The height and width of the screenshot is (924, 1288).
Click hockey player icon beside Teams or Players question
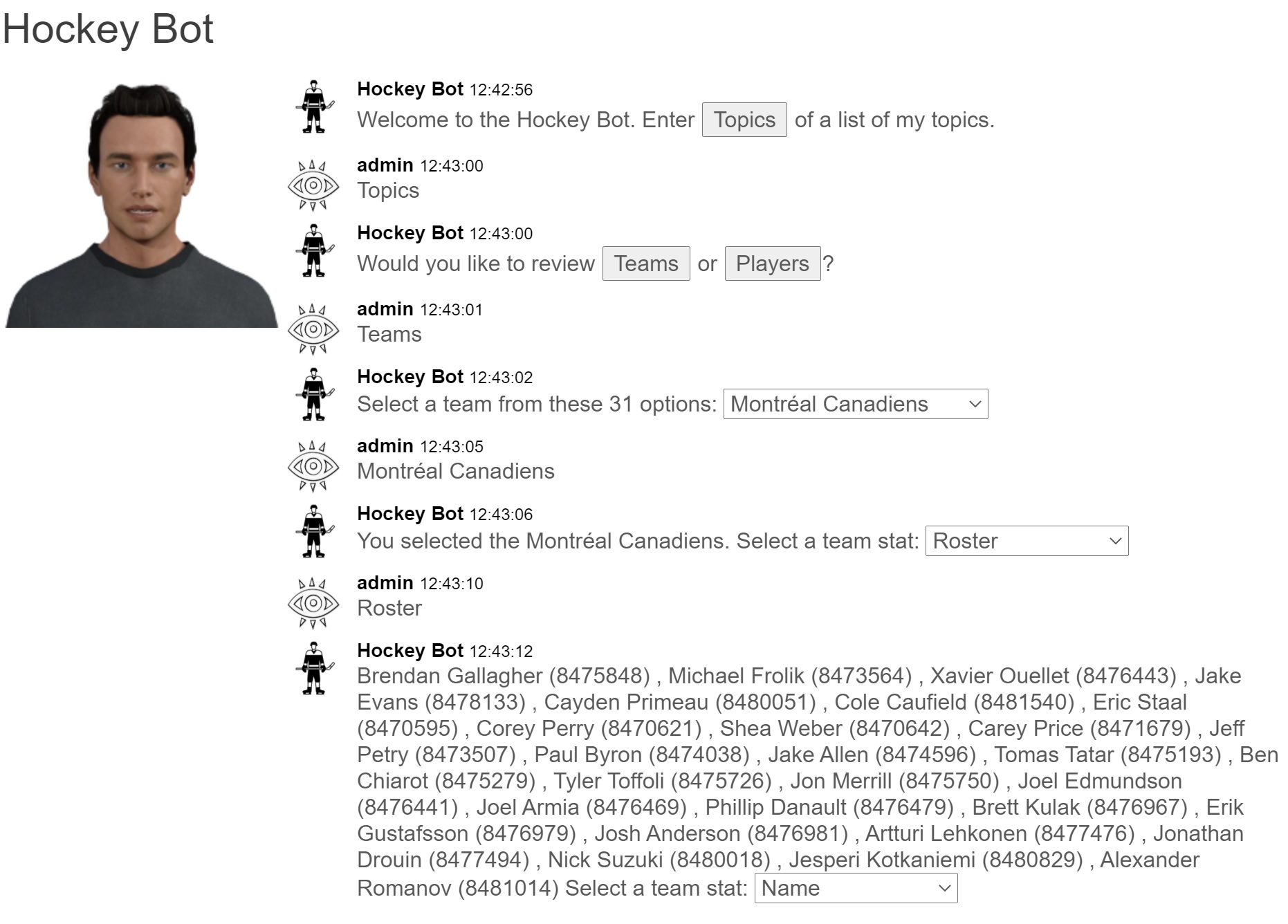click(314, 250)
